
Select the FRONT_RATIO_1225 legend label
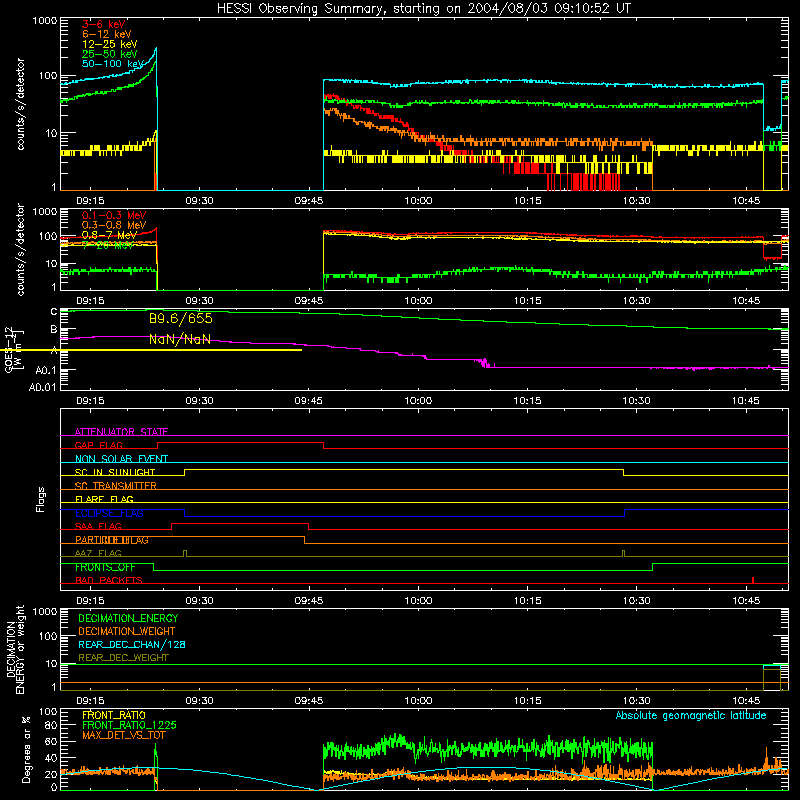130,725
